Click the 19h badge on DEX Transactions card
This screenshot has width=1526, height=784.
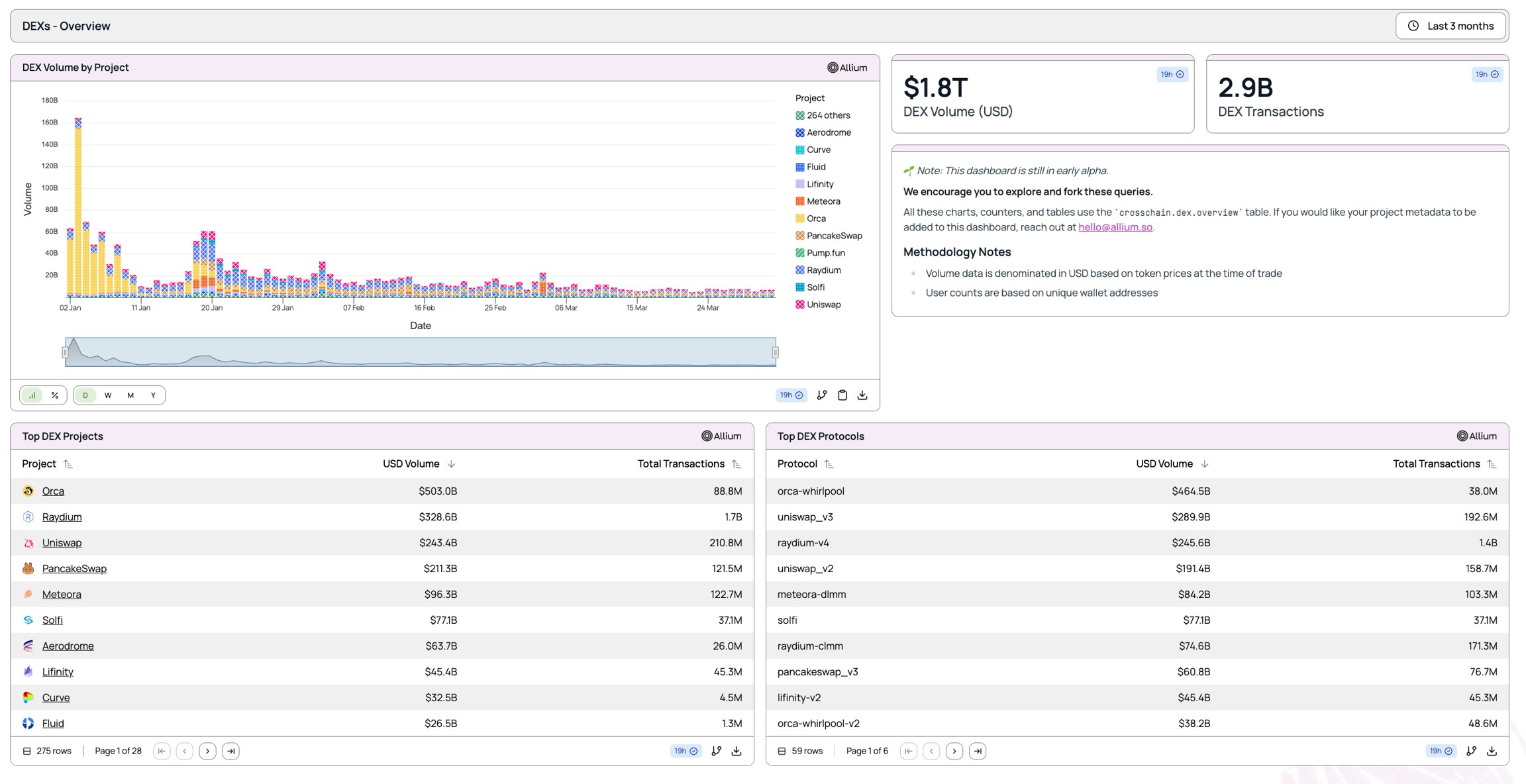tap(1486, 74)
